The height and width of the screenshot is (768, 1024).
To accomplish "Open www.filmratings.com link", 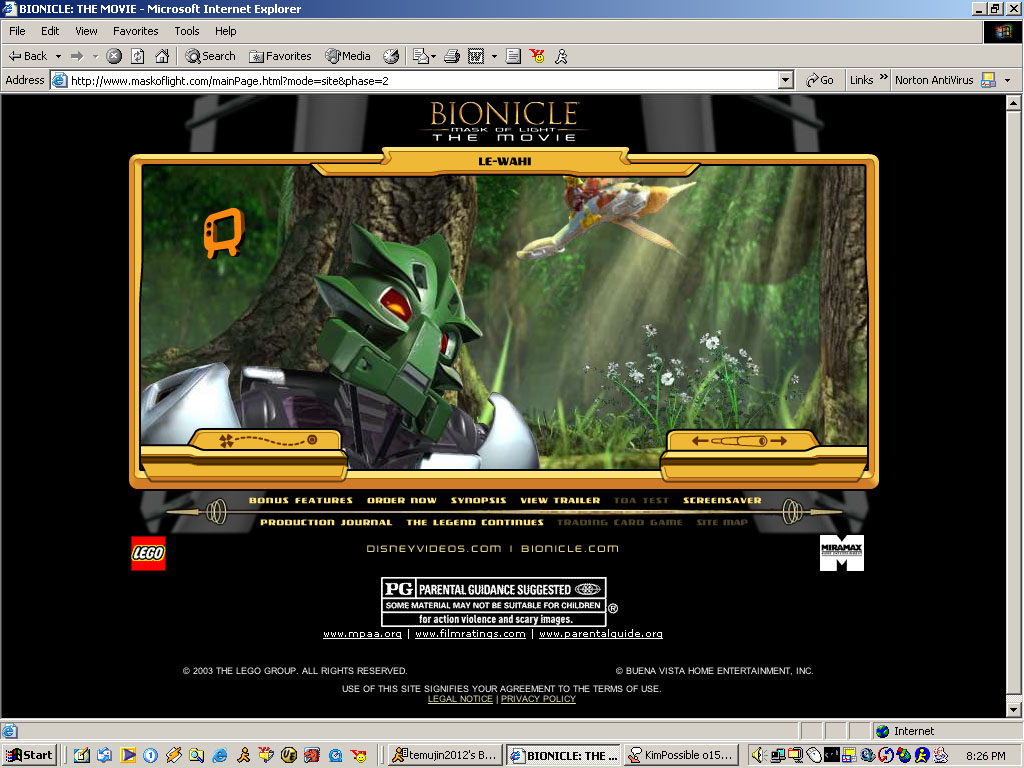I will click(x=470, y=634).
